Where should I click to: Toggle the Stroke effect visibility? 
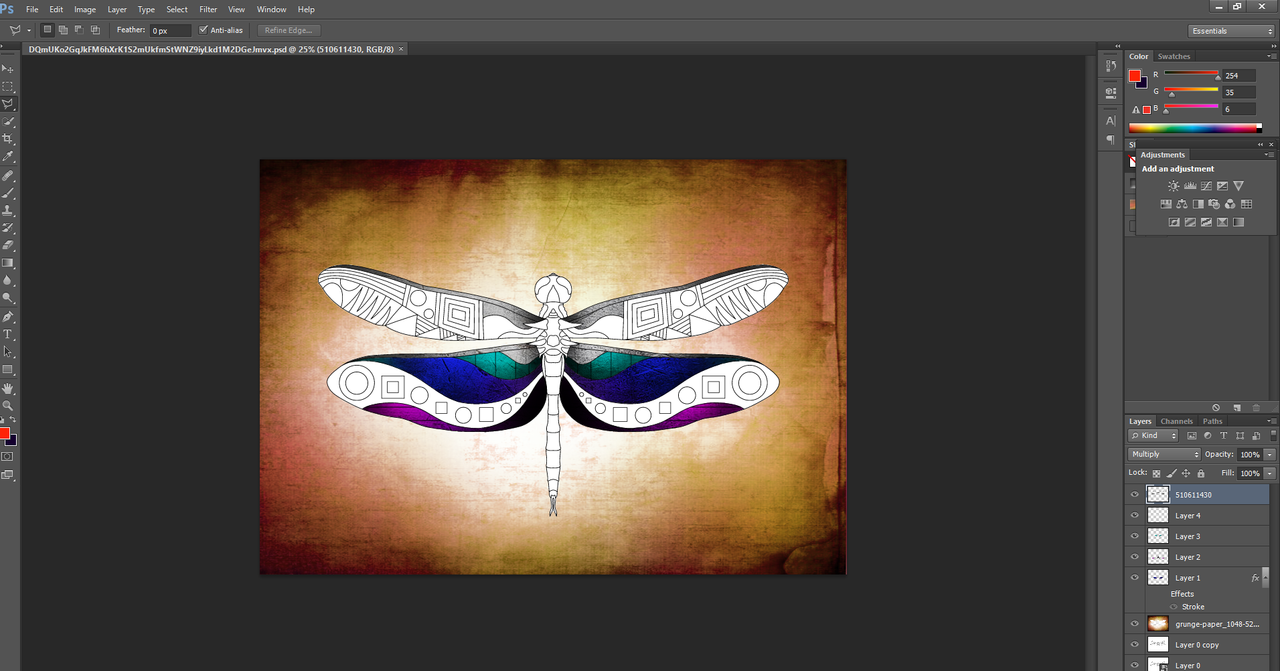(1173, 607)
